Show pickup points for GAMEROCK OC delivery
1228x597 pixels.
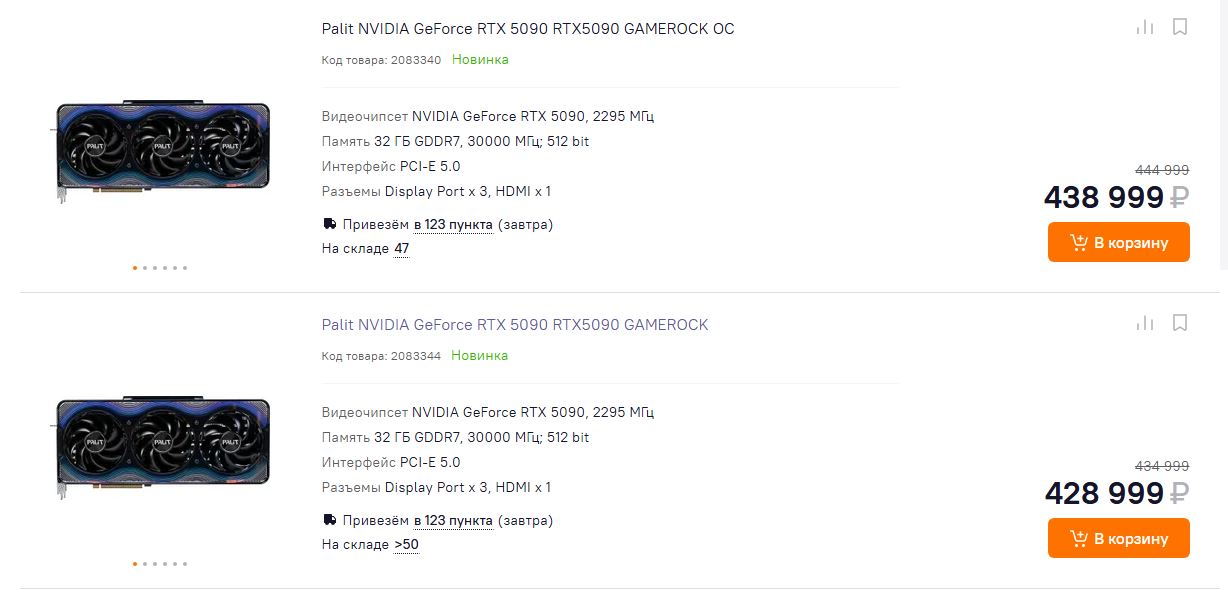[453, 224]
